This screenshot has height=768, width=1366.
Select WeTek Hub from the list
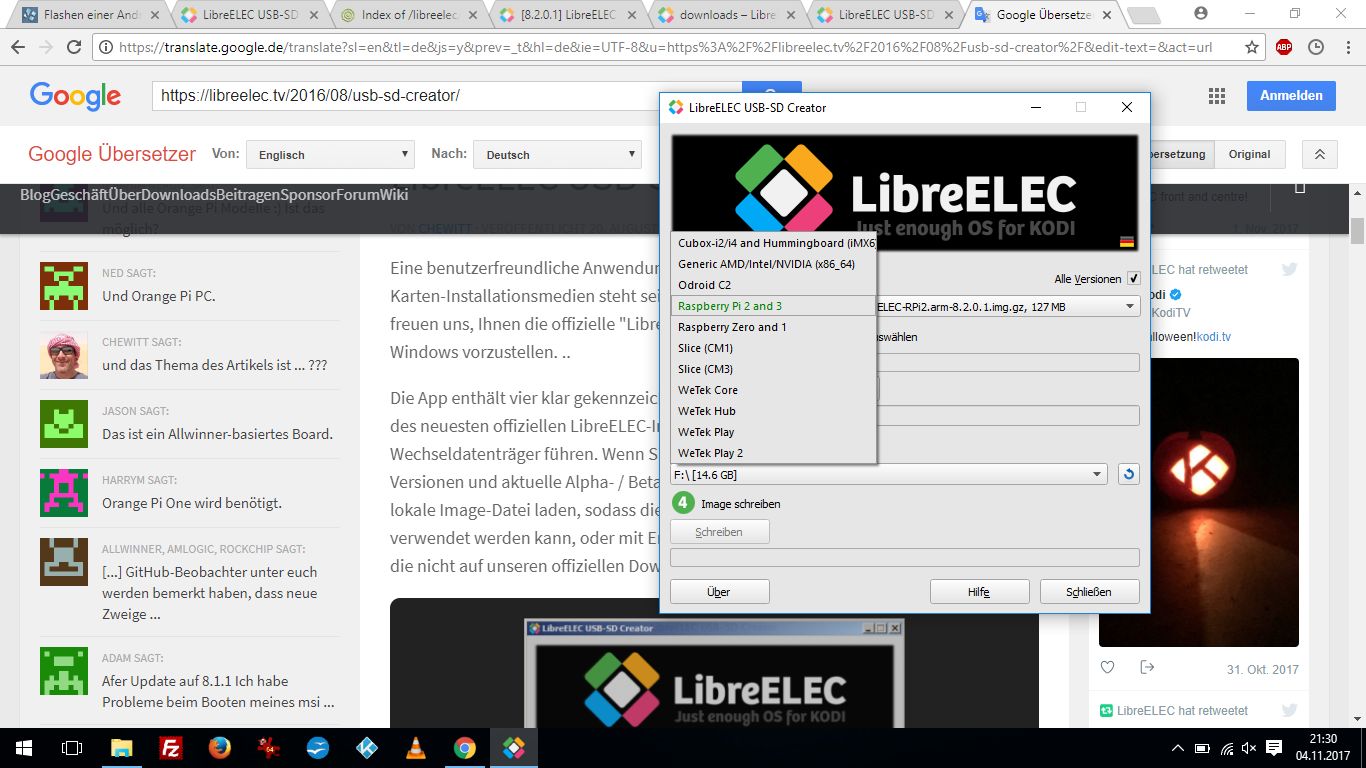pyautogui.click(x=774, y=411)
